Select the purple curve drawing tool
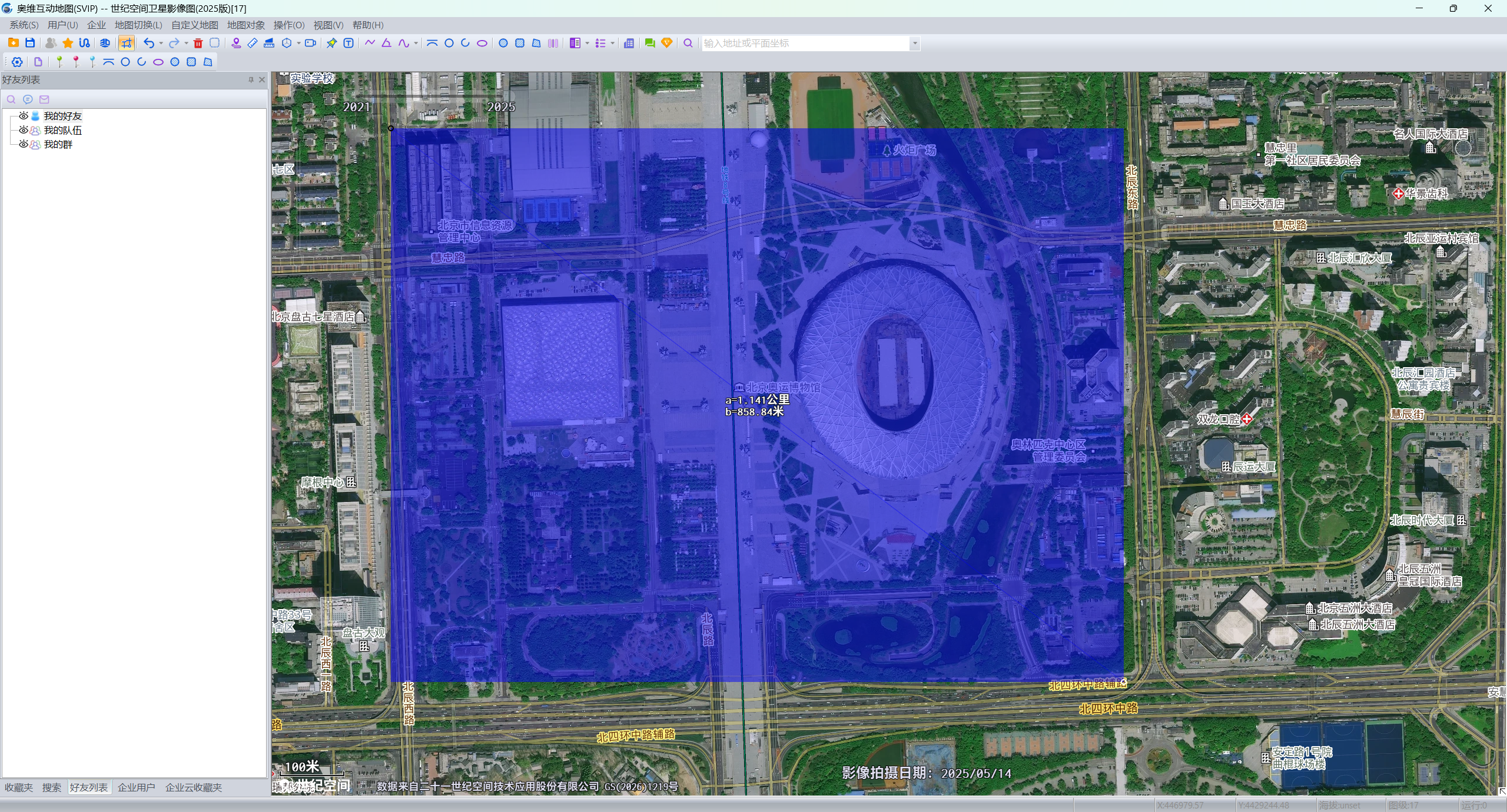Screen dimensions: 1507x812 tap(404, 43)
